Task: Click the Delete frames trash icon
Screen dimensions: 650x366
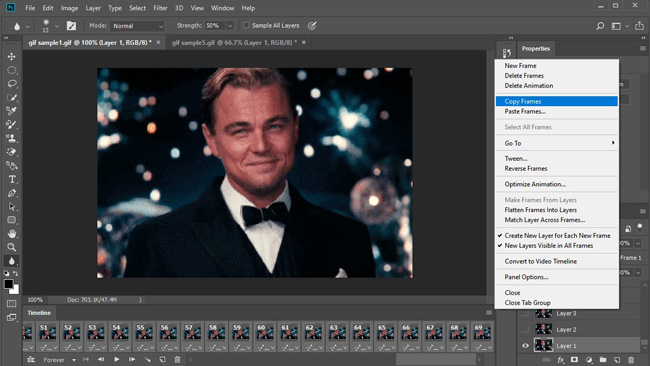Action: click(x=177, y=359)
